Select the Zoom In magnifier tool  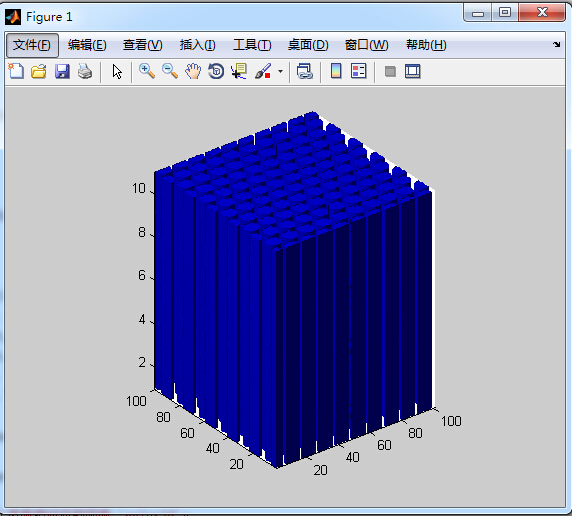(147, 71)
